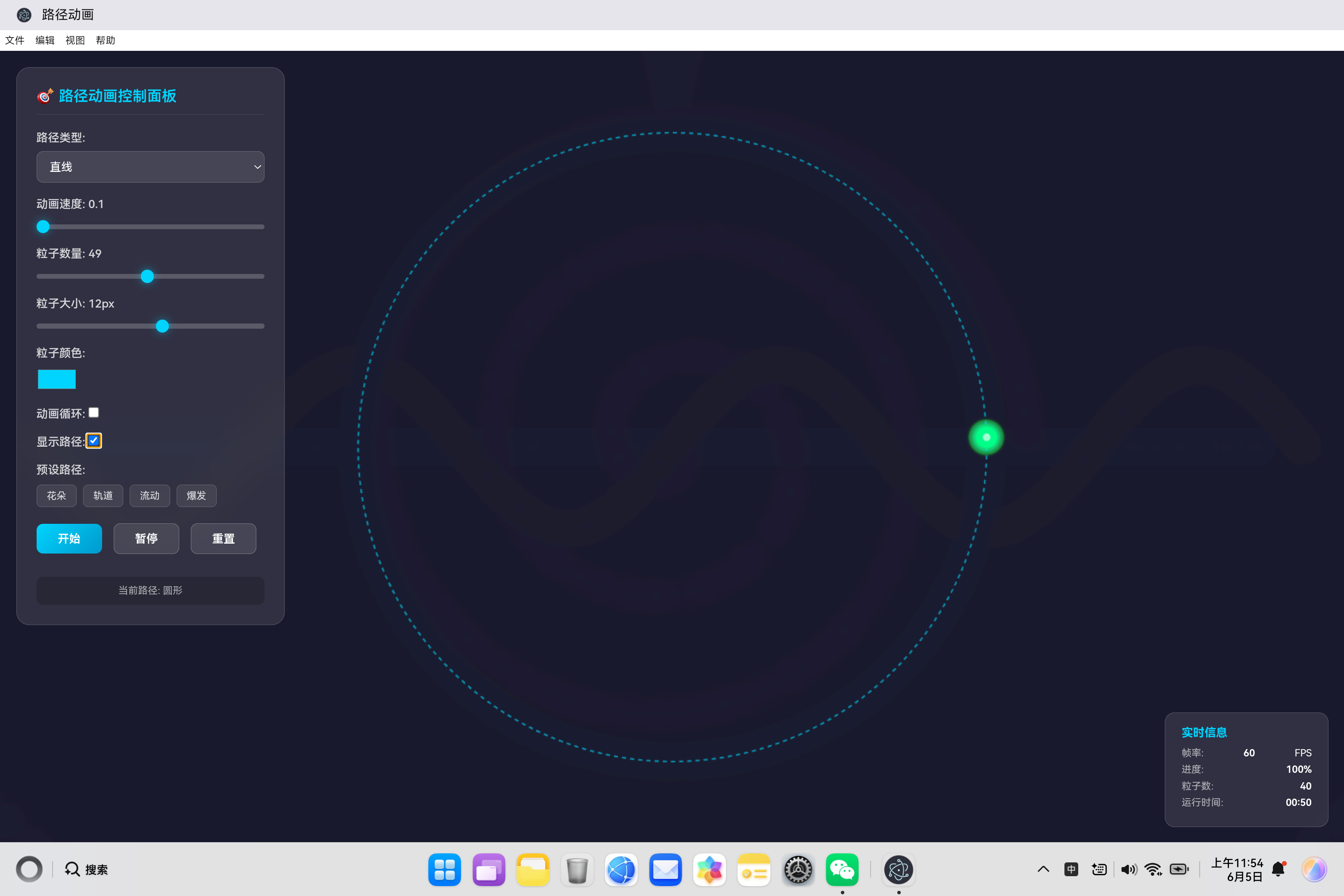Adjust the 动画速度 slider handle
Viewport: 1344px width, 896px height.
click(x=43, y=227)
